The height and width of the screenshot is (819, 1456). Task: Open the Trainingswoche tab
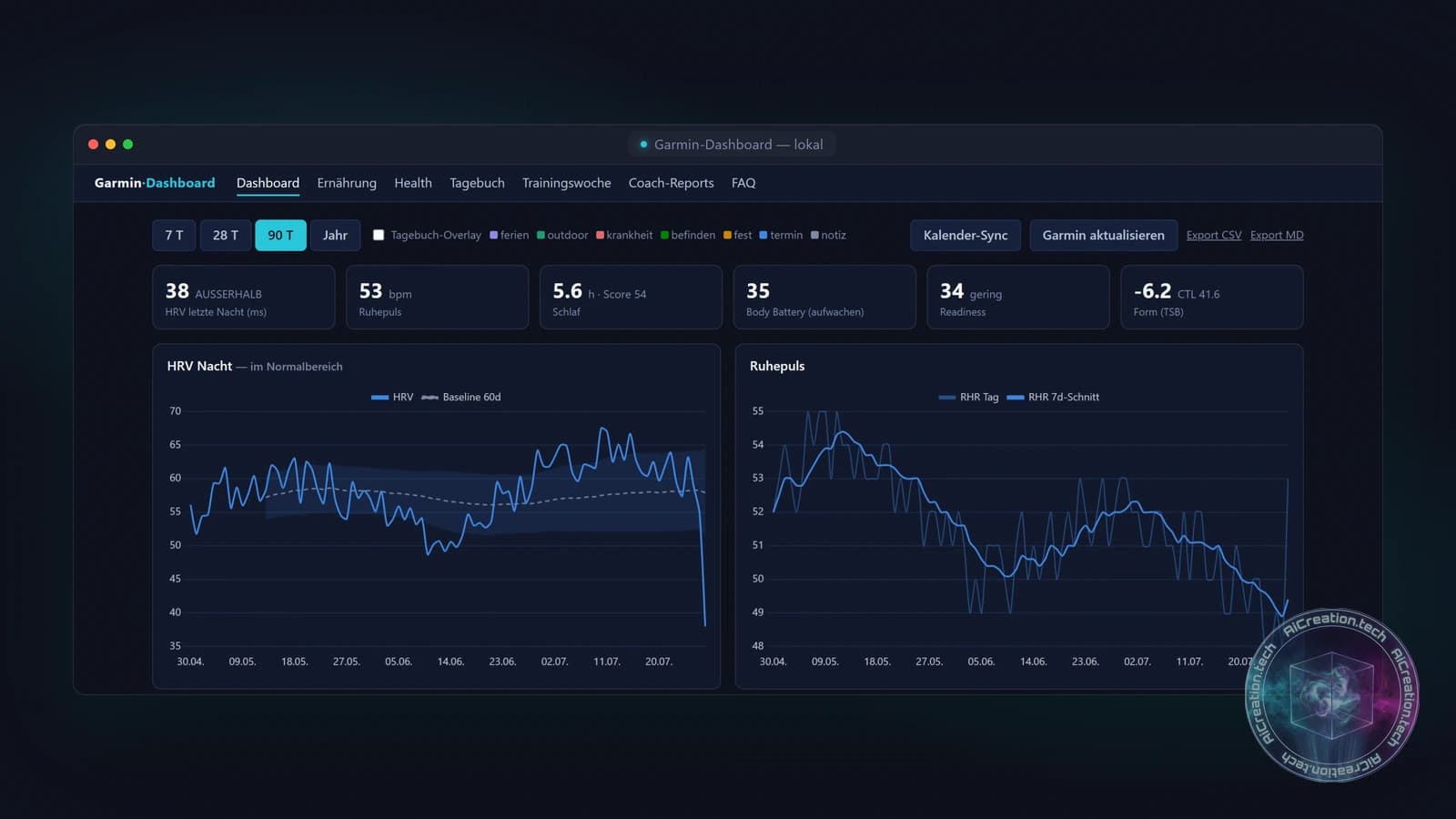tap(567, 183)
